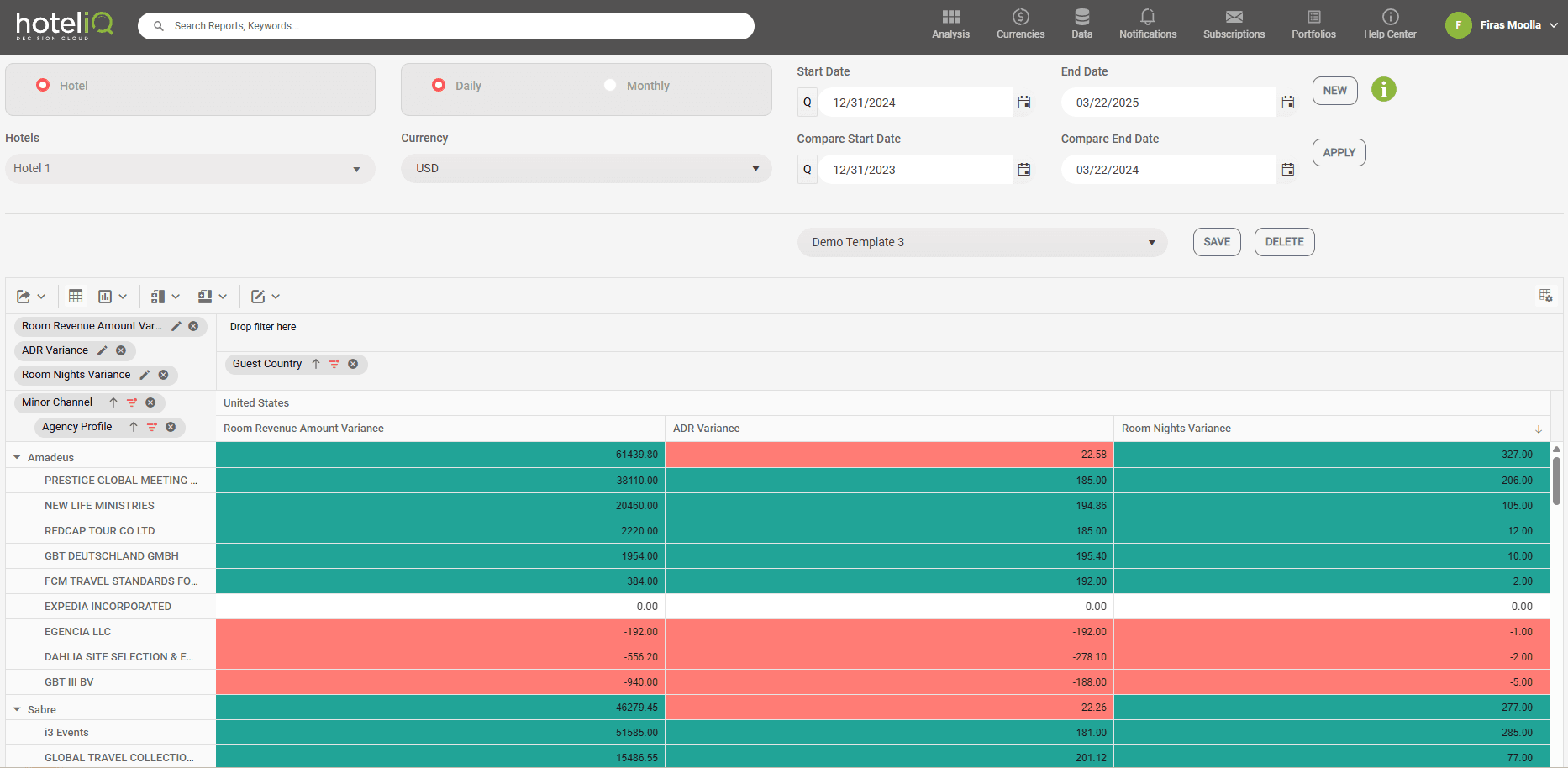This screenshot has width=1568, height=768.
Task: Click the chart view icon
Action: click(x=105, y=297)
